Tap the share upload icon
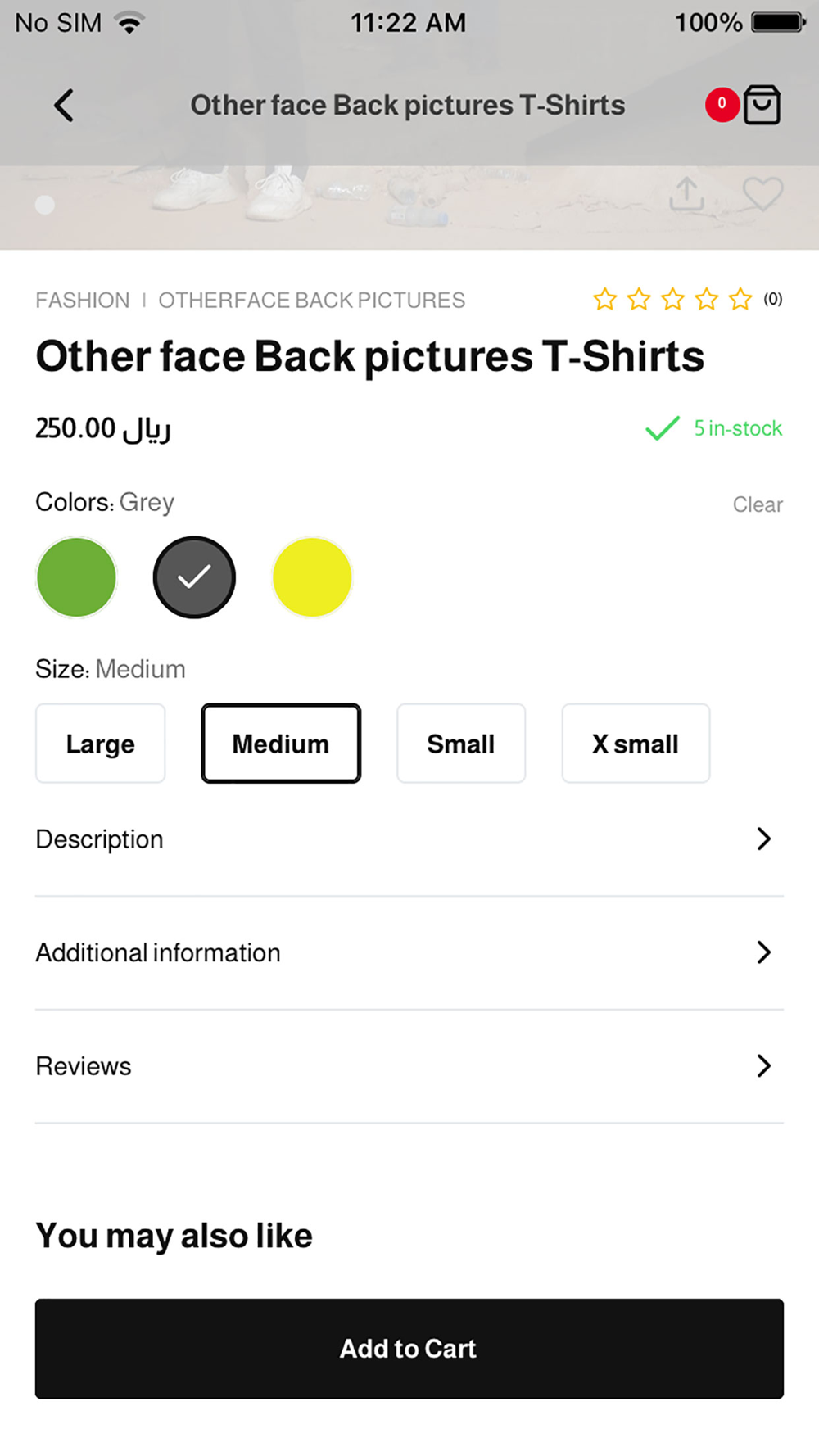819x1456 pixels. tap(686, 195)
